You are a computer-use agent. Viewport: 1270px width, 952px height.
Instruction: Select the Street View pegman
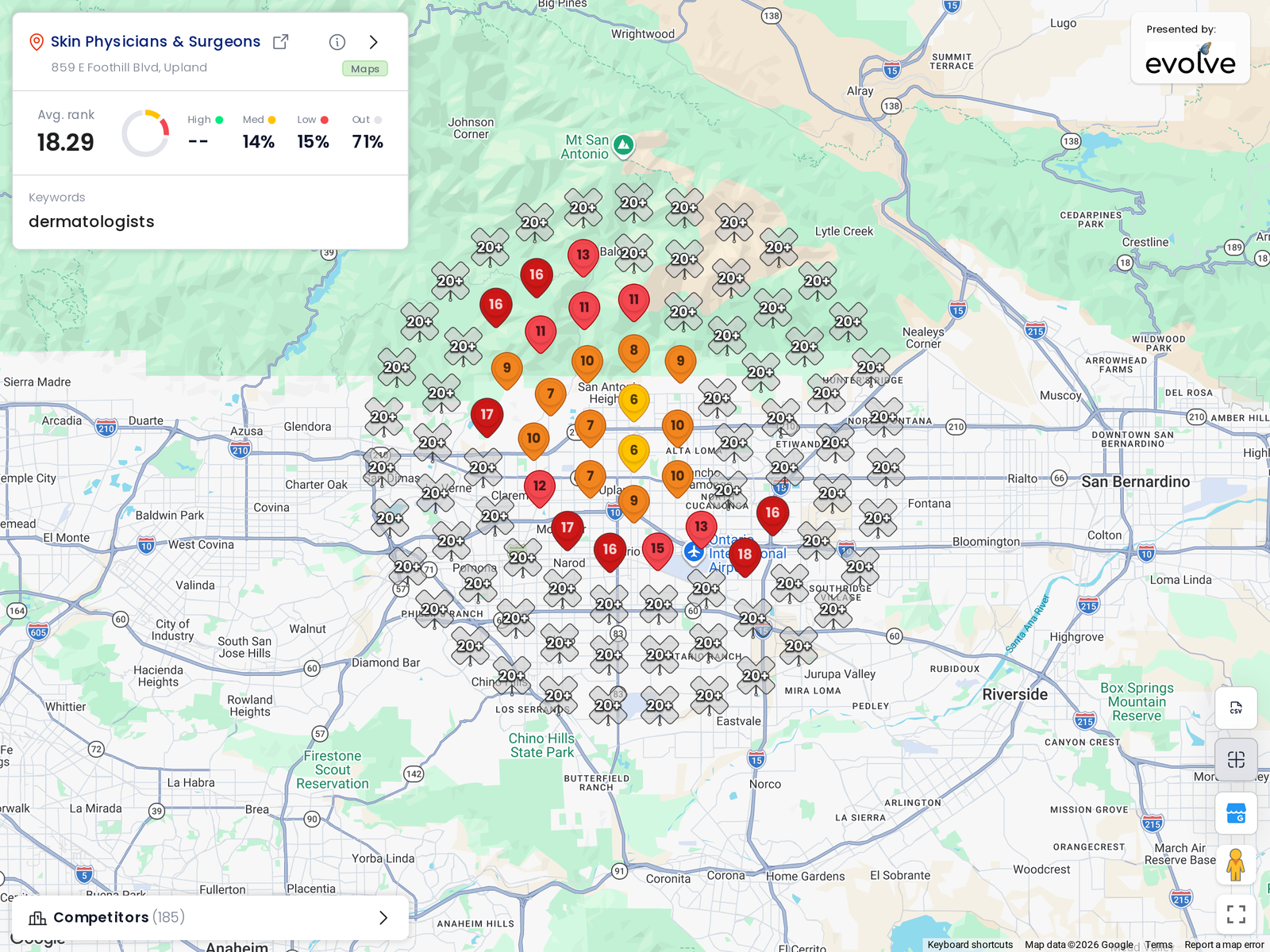(1236, 865)
